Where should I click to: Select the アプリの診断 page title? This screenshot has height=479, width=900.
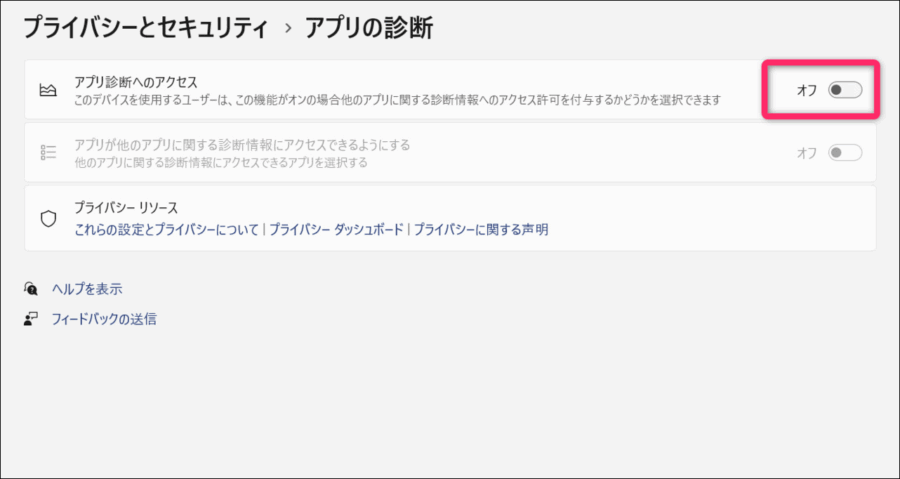370,27
